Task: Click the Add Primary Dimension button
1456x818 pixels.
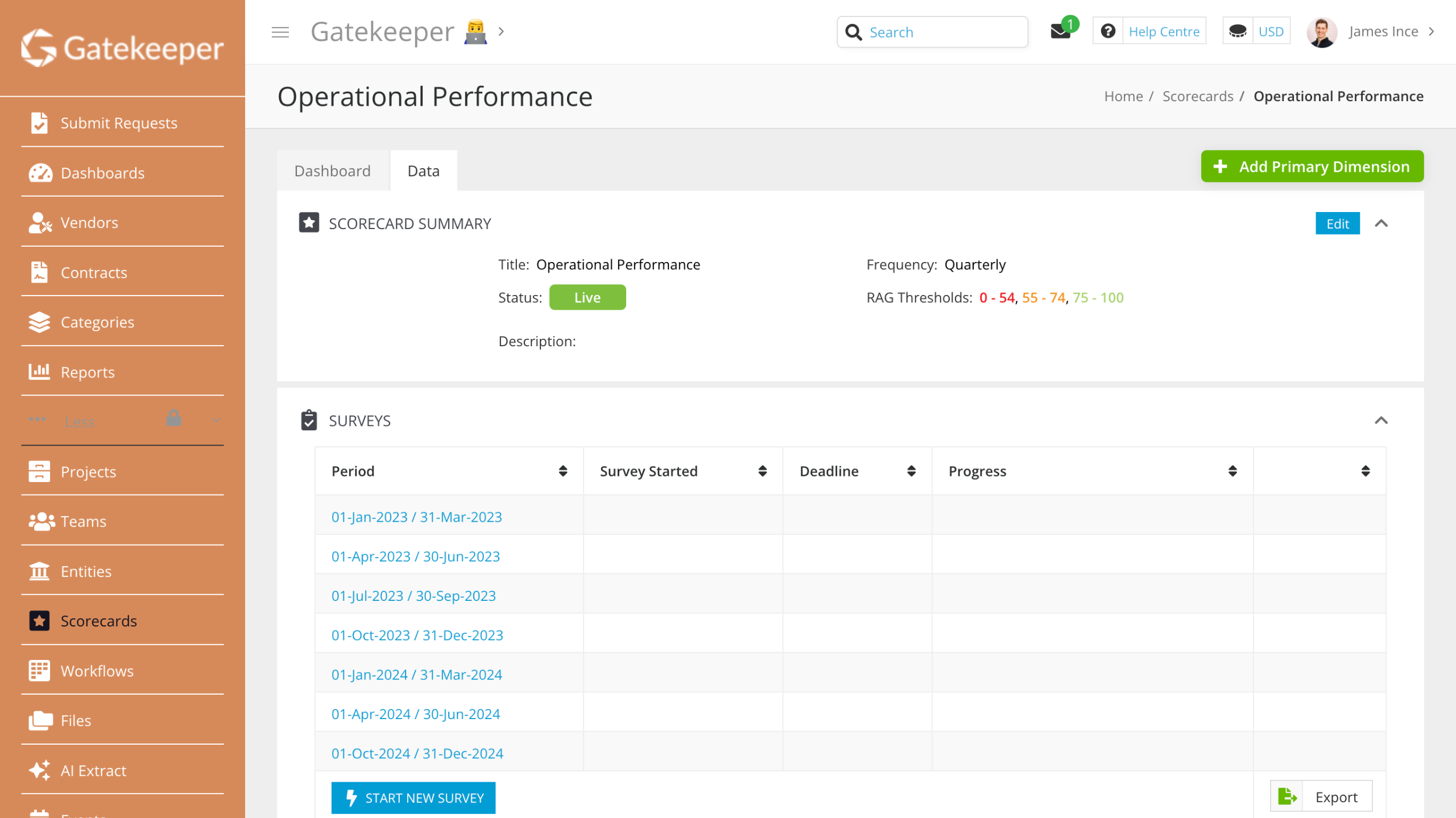Action: coord(1312,167)
